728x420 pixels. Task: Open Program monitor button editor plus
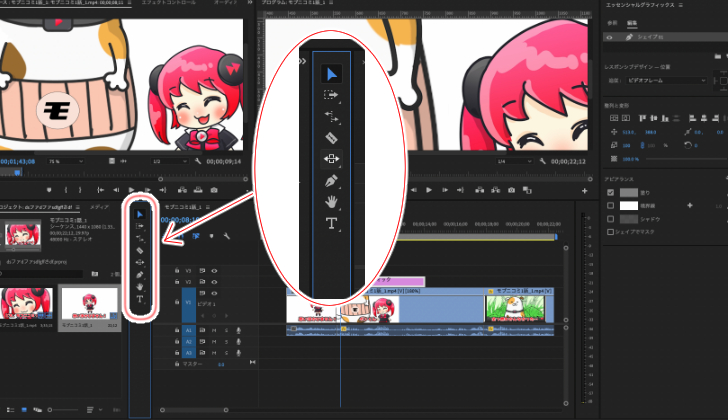[585, 191]
